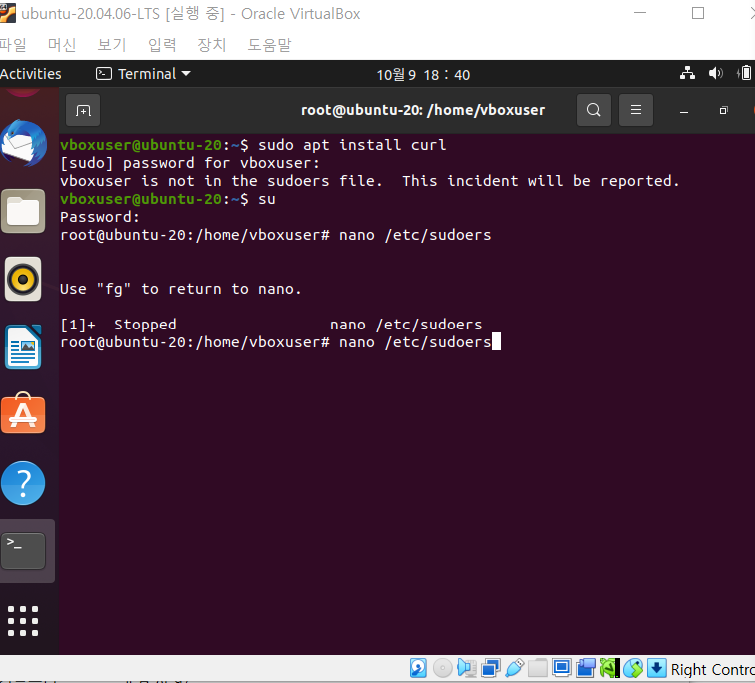Click VirtualBox USB devices indicator

[514, 668]
